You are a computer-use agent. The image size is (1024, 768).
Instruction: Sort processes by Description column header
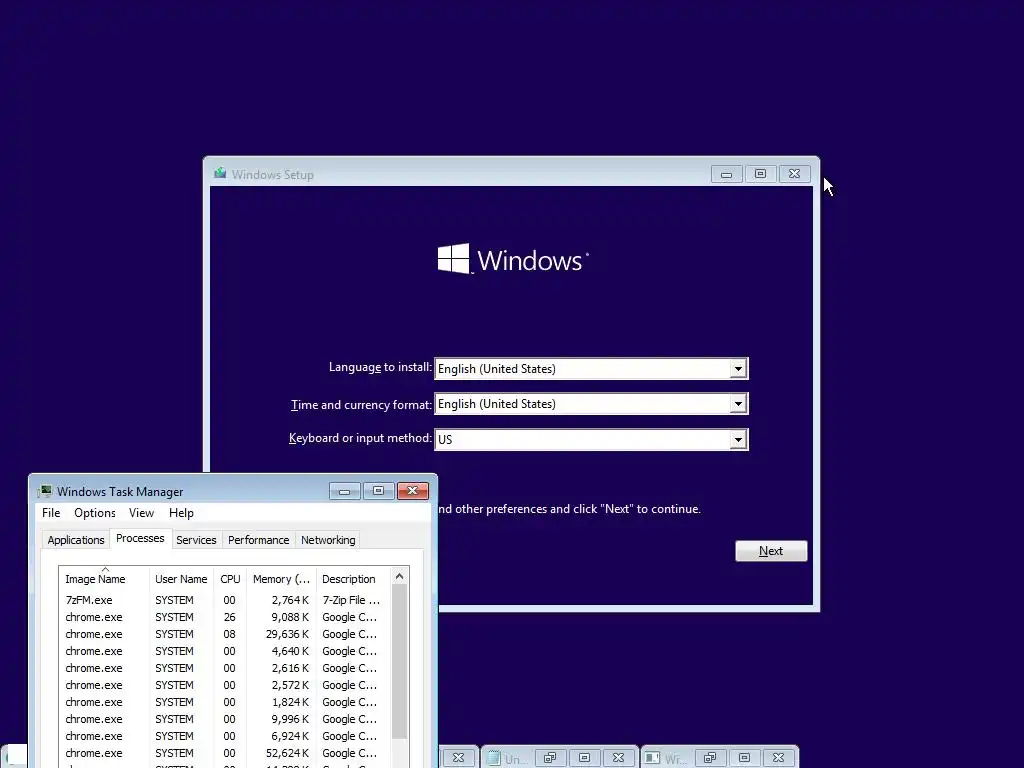pos(353,579)
